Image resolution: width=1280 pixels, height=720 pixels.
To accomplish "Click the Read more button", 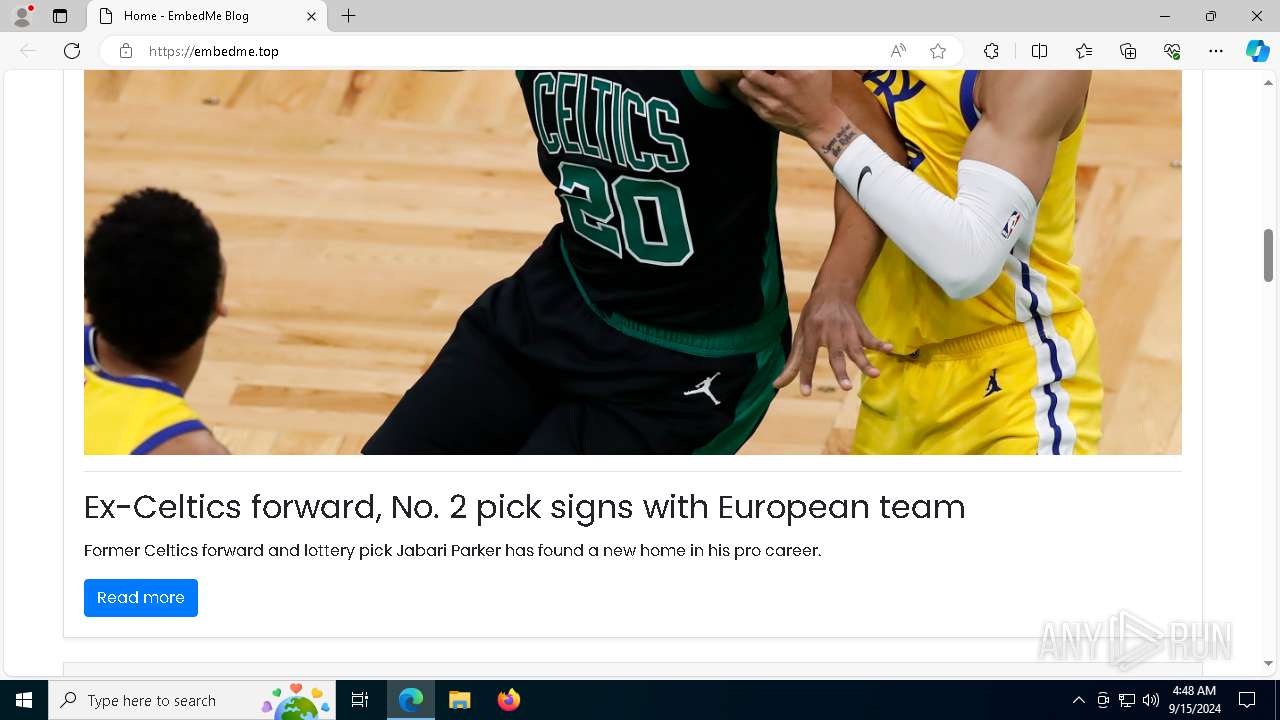I will [141, 598].
